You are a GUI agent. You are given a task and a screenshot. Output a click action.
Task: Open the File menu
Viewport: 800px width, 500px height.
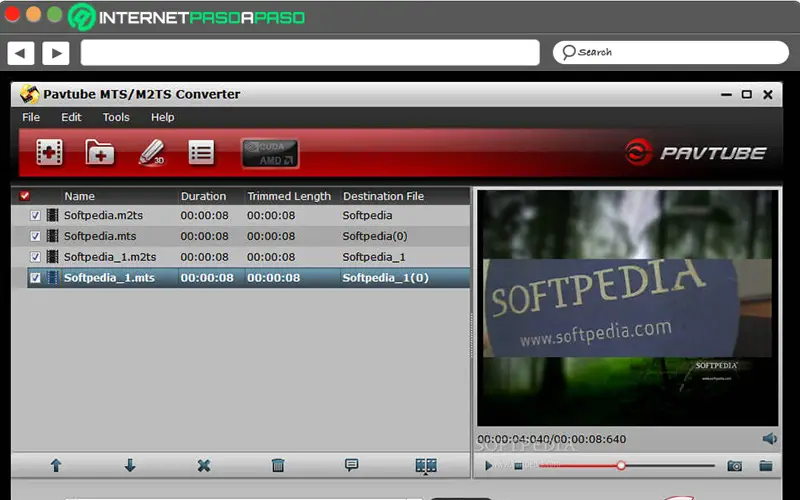[x=31, y=117]
